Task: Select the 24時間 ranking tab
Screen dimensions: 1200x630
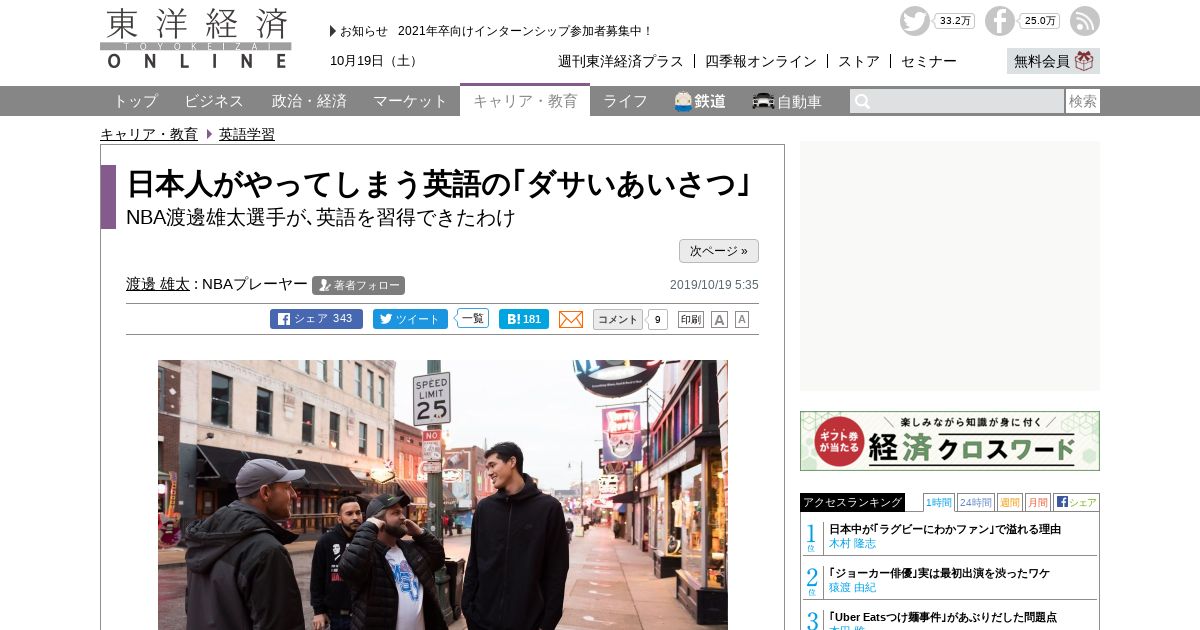Action: click(976, 502)
